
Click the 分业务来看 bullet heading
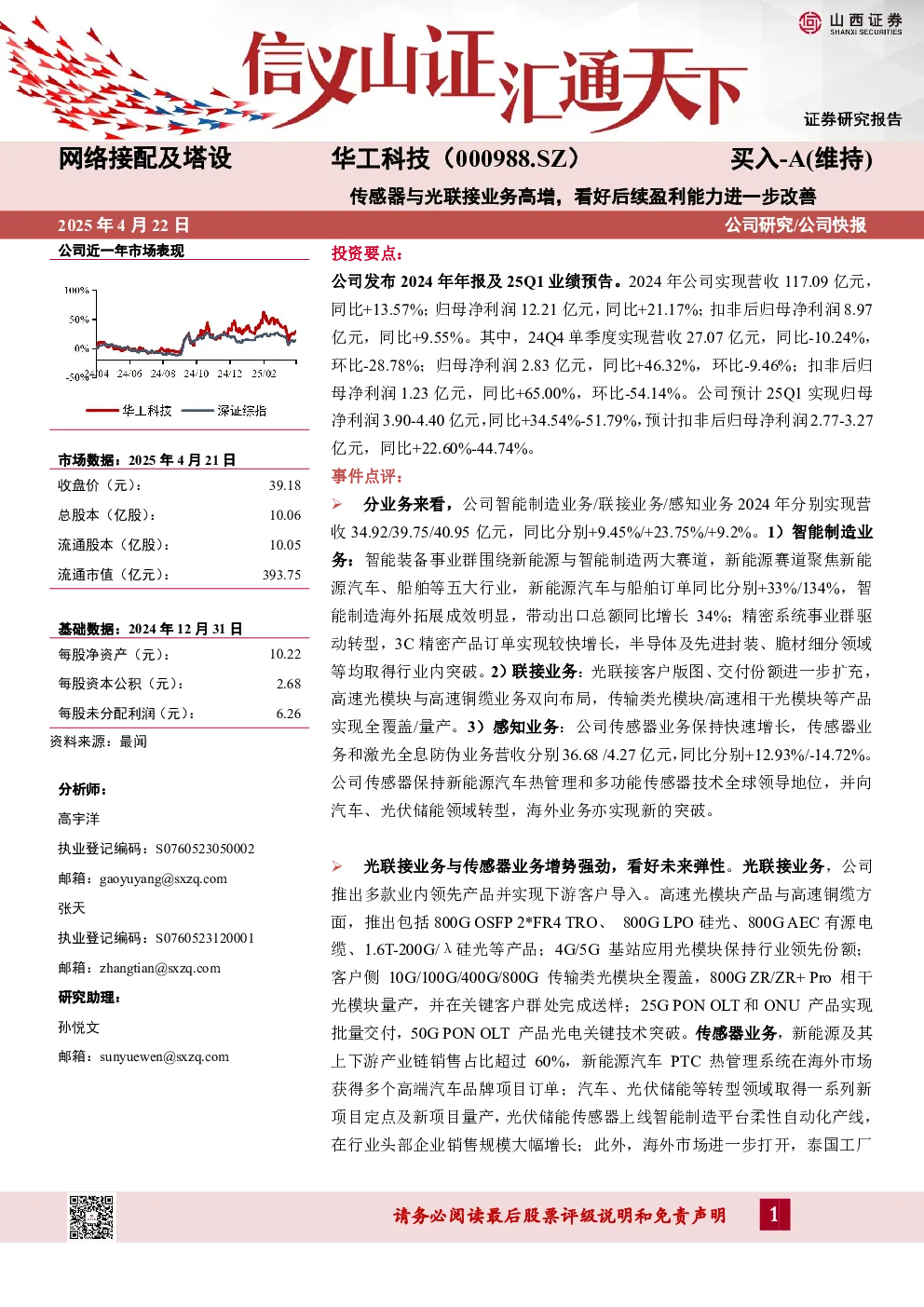(x=407, y=504)
